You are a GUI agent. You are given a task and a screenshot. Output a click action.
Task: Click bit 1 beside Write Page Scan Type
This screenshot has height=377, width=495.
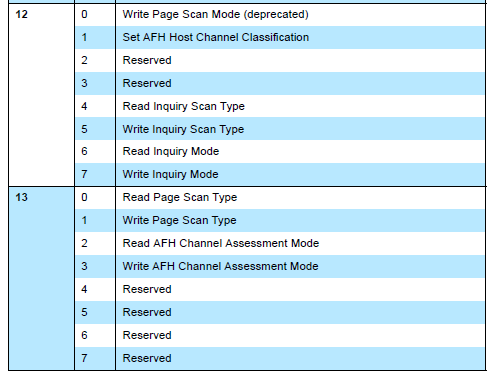click(84, 220)
